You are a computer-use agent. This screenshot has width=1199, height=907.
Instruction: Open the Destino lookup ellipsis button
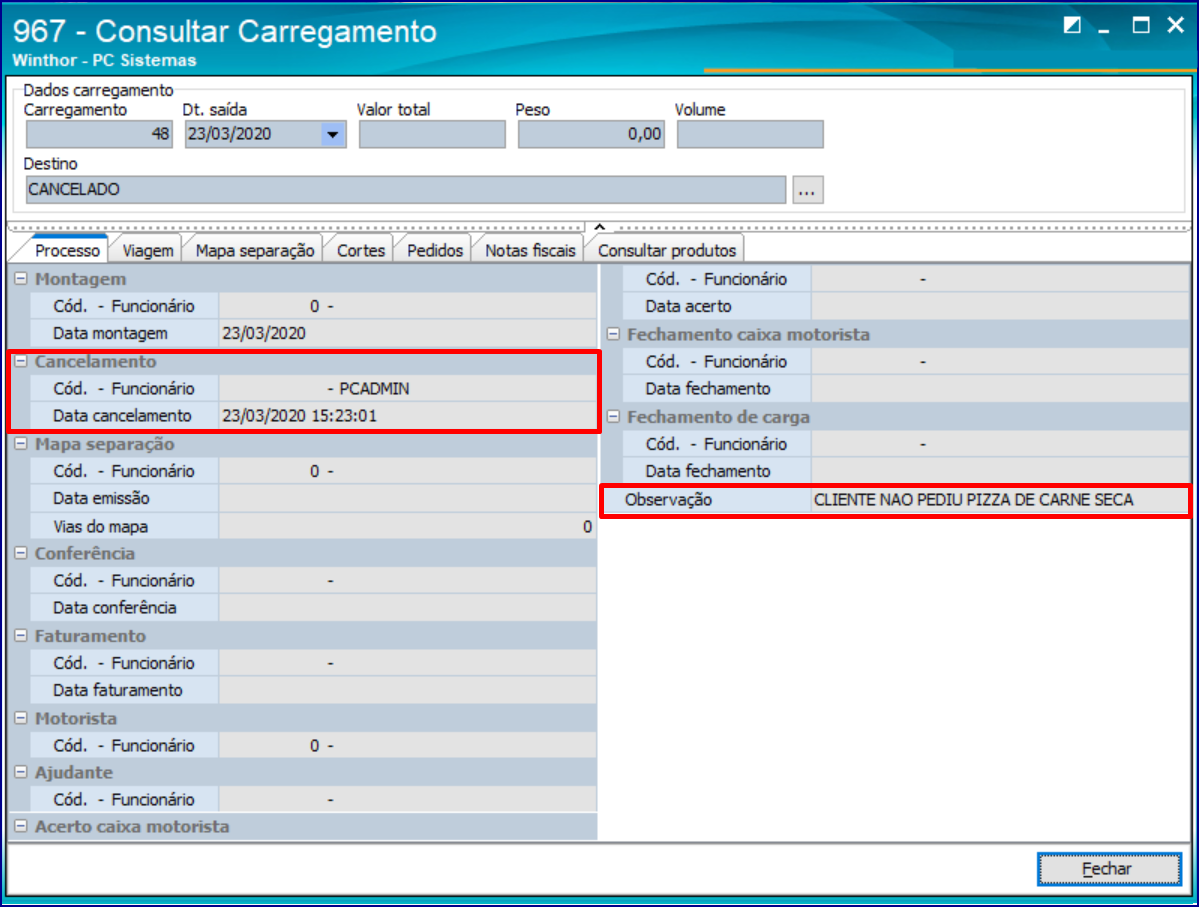(807, 190)
